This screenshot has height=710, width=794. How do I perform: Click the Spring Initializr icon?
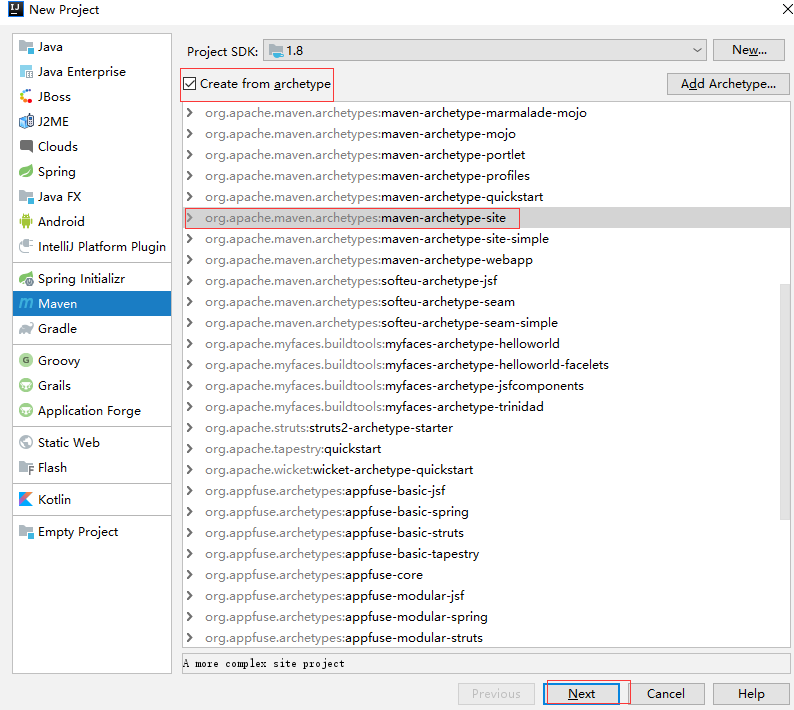click(26, 279)
